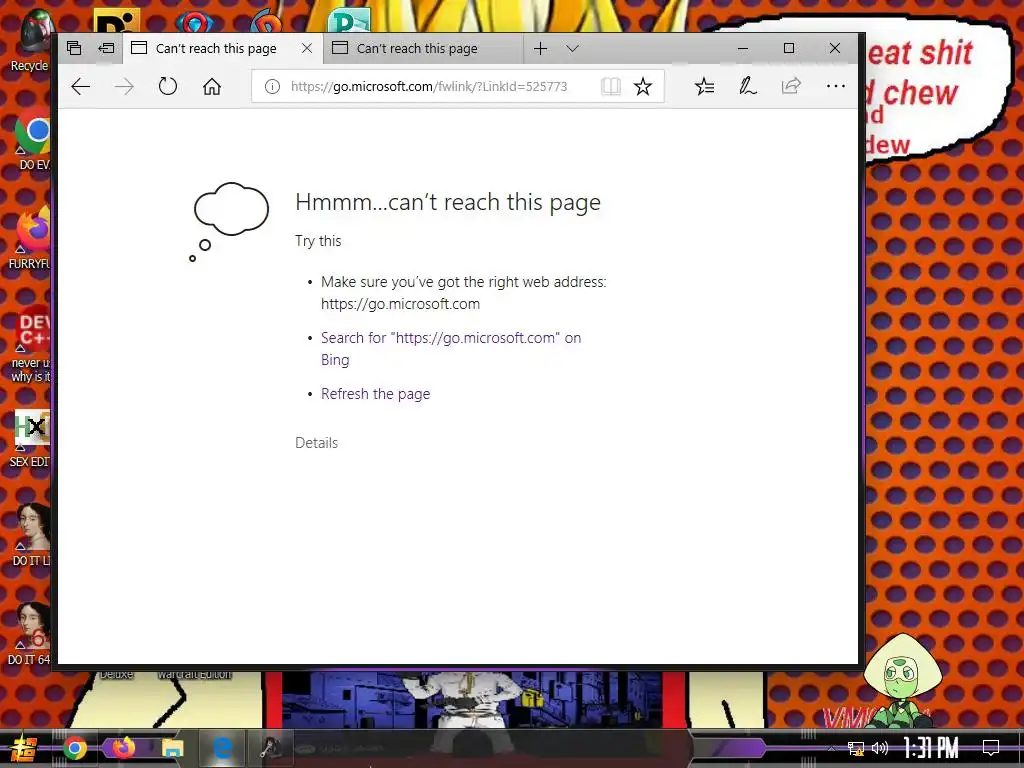Reload page with the refresh icon
Screen dimensions: 1024x768
pos(168,86)
